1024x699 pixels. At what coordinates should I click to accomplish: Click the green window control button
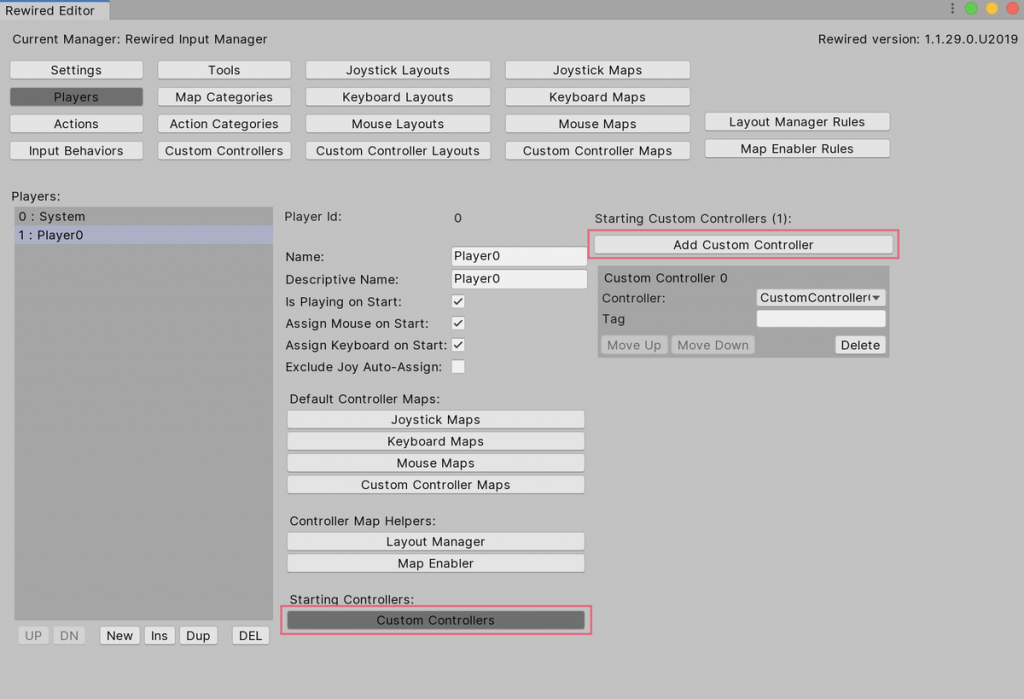click(x=971, y=8)
